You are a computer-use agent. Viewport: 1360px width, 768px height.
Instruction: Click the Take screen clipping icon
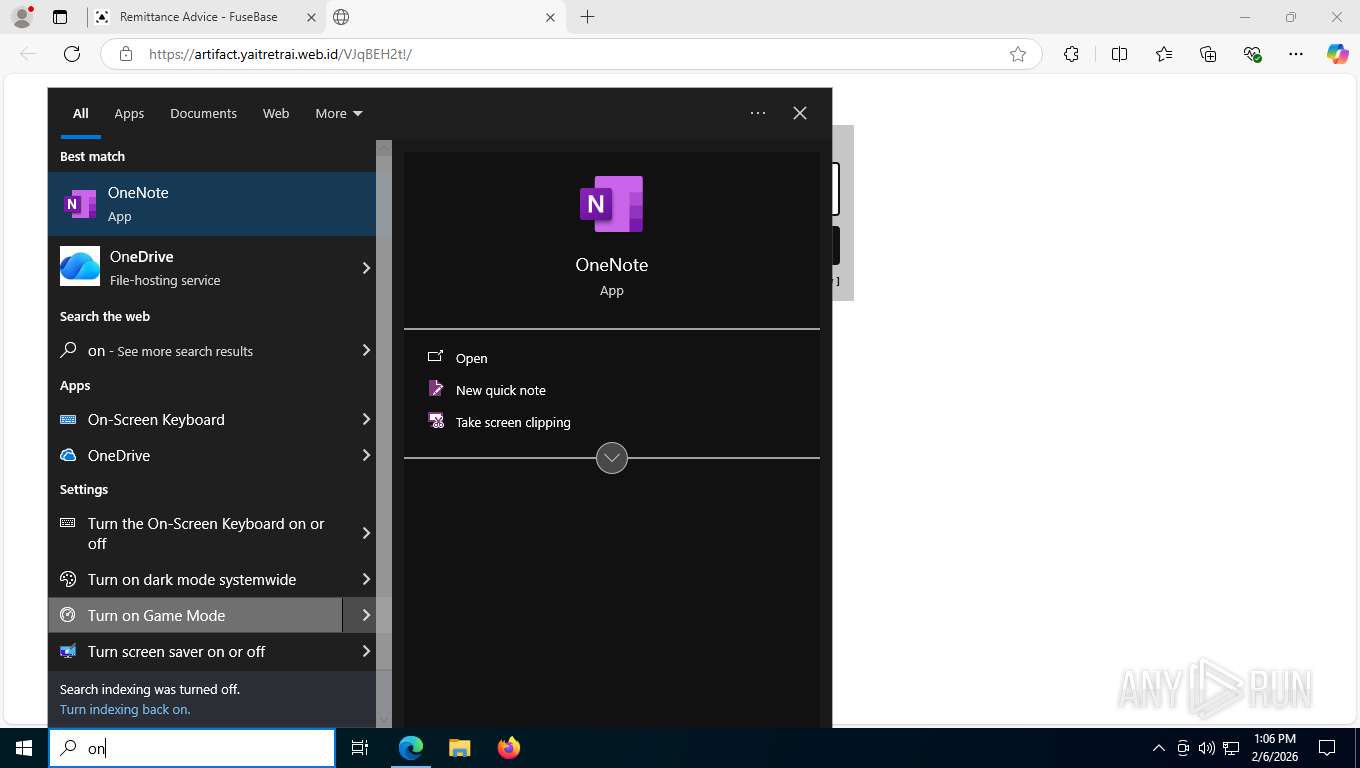pyautogui.click(x=436, y=421)
